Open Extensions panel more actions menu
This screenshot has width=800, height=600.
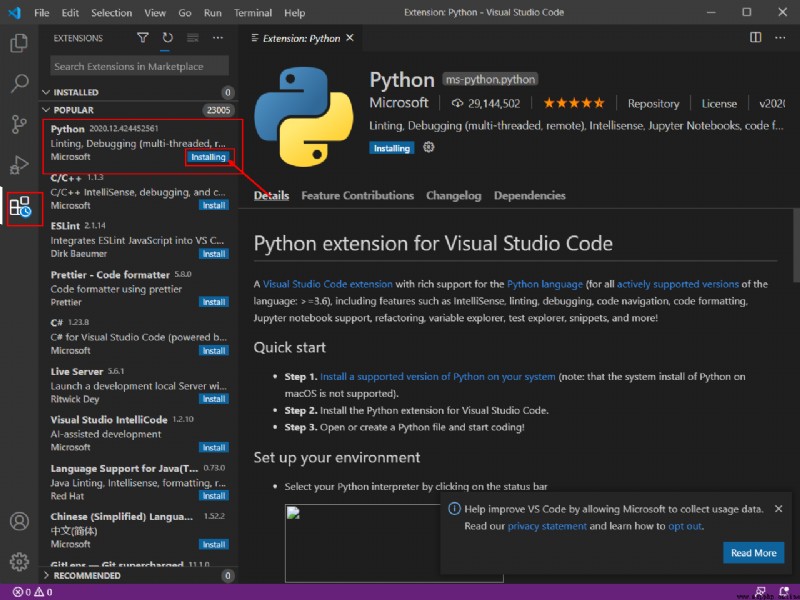click(x=218, y=38)
